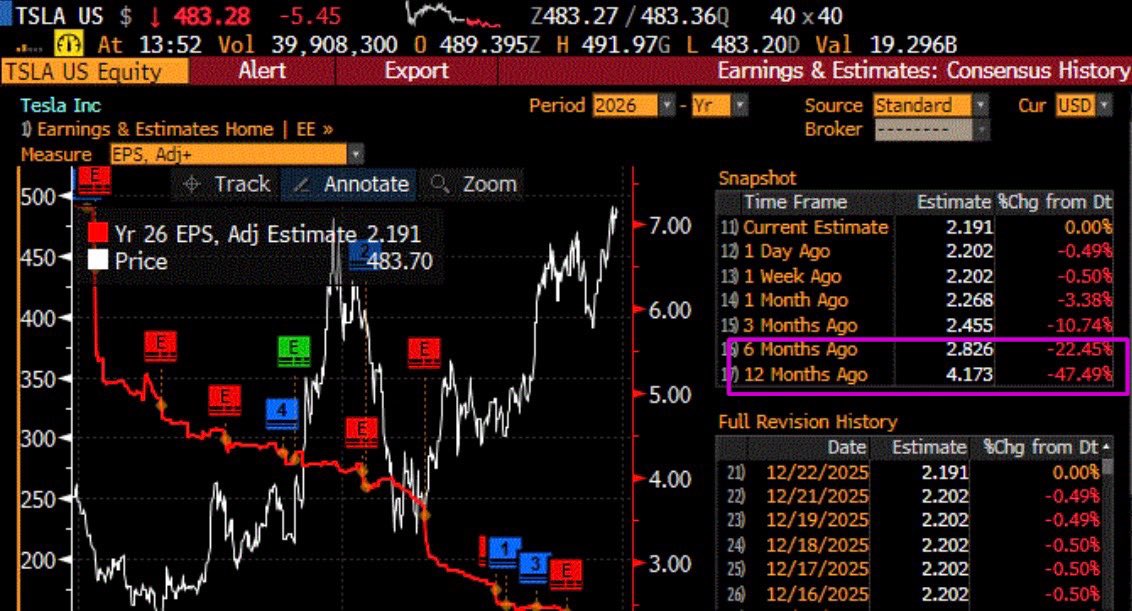1132x611 pixels.
Task: Click the Tesla Inc company name
Action: [61, 105]
